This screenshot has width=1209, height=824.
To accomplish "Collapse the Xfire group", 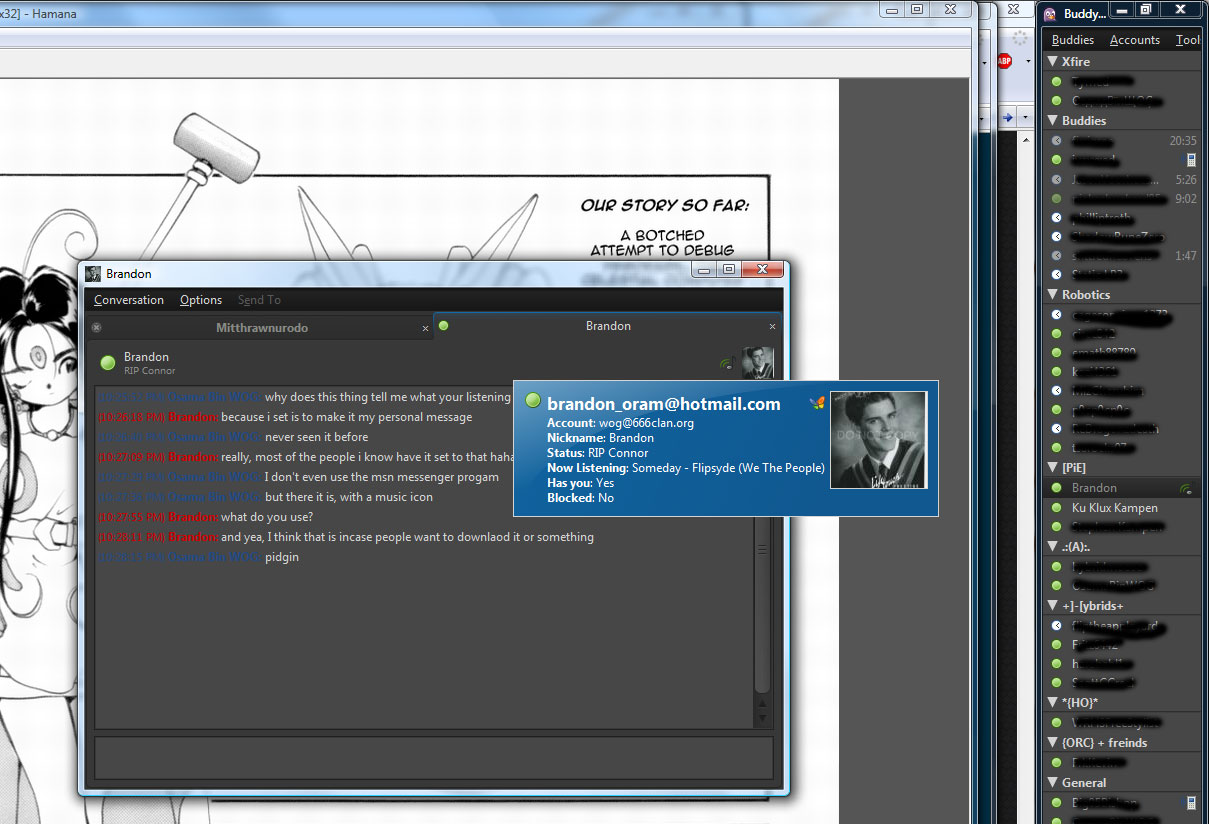I will point(1052,61).
